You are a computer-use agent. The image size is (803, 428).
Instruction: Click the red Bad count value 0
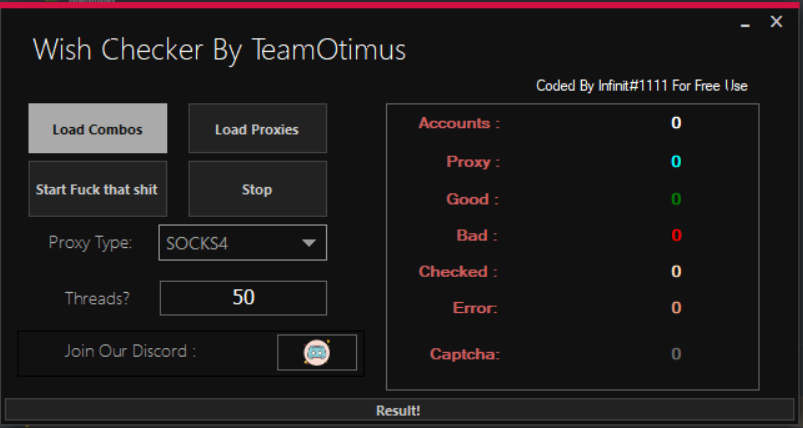click(x=676, y=236)
